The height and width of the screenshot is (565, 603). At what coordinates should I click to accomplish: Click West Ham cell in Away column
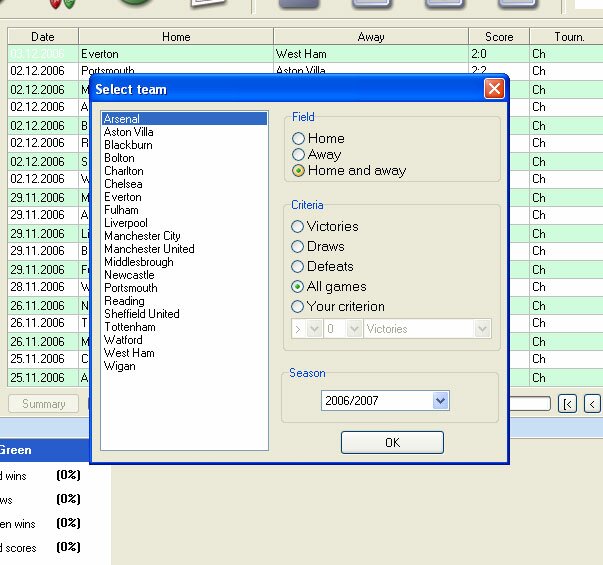[371, 54]
